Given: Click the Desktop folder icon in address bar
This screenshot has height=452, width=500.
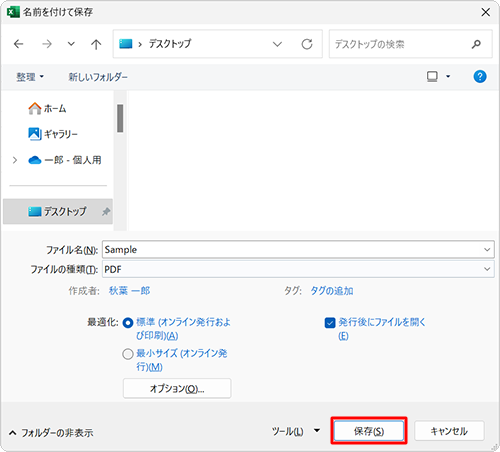Looking at the screenshot, I should point(126,44).
